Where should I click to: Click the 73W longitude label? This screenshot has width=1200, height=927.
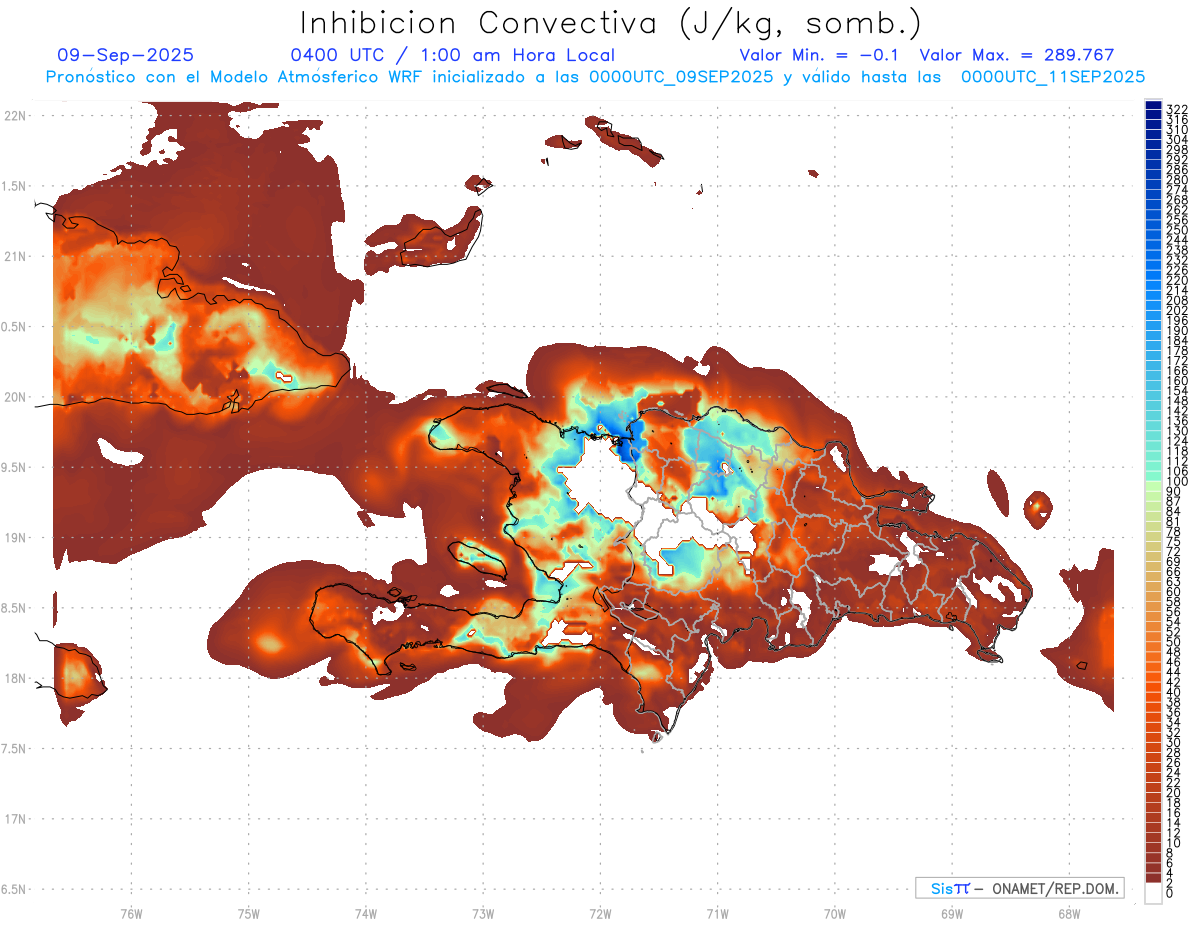click(483, 913)
